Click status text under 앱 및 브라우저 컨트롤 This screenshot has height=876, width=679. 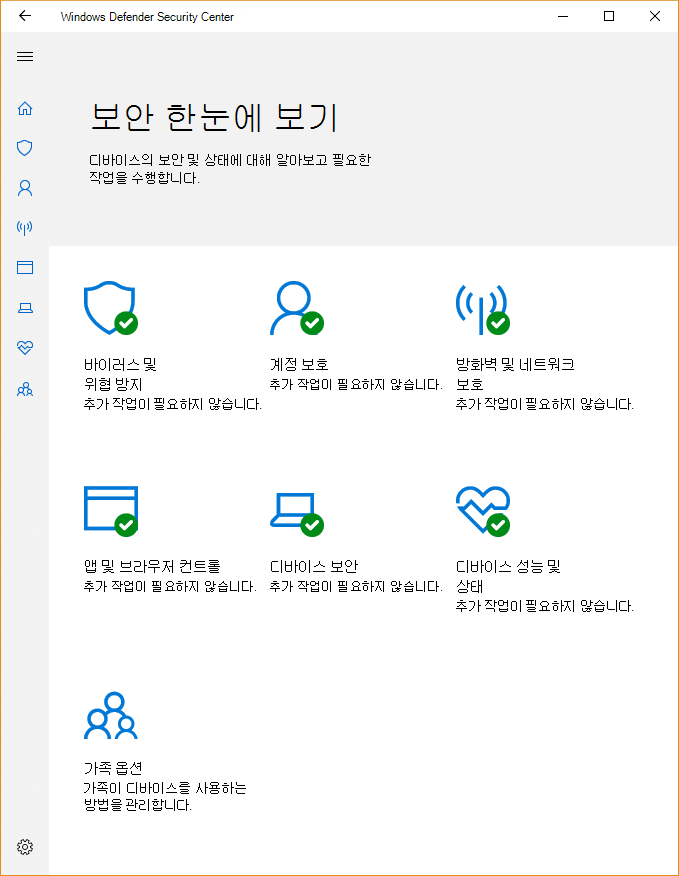click(x=170, y=587)
